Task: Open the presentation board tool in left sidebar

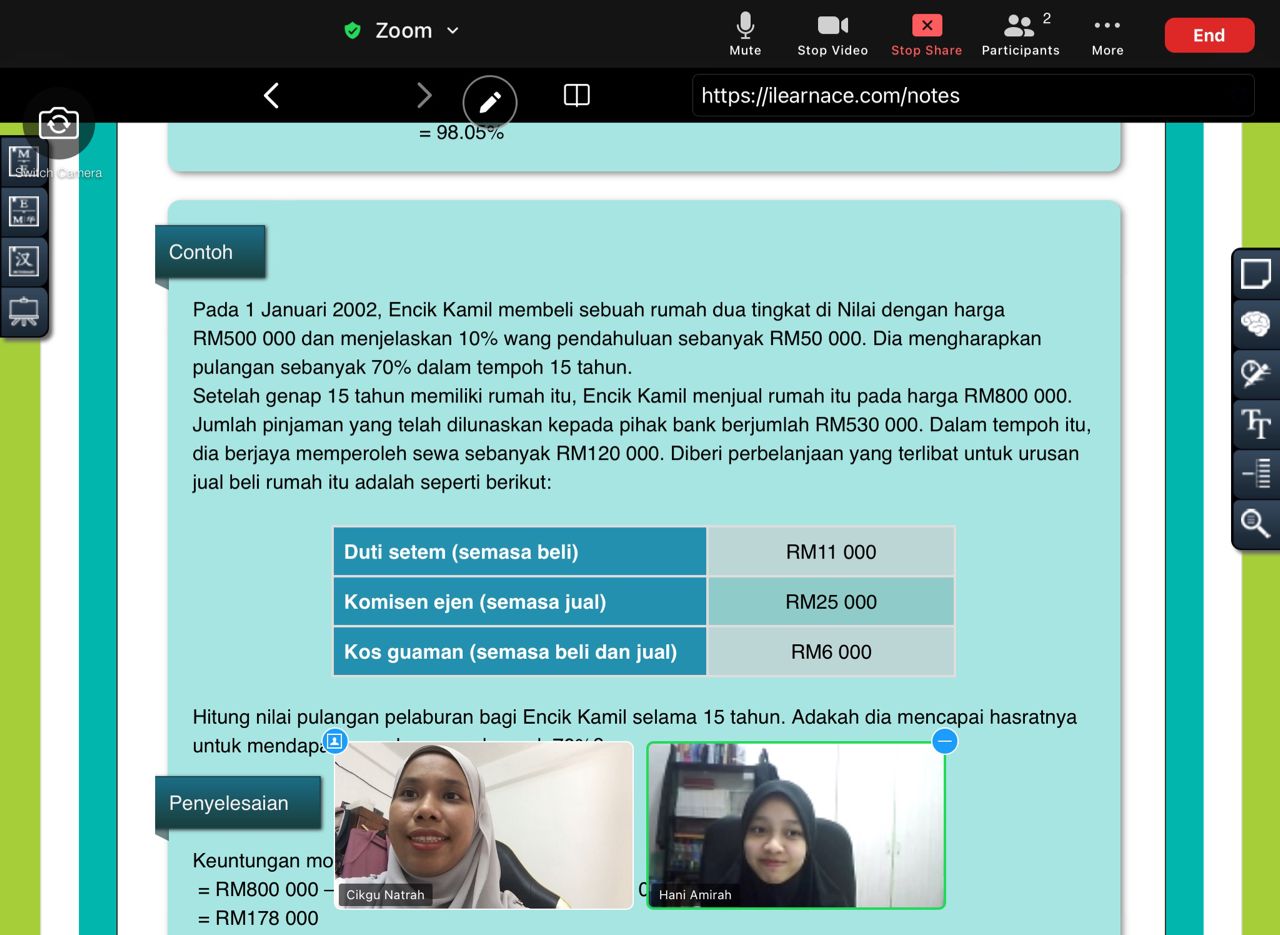Action: pyautogui.click(x=24, y=312)
